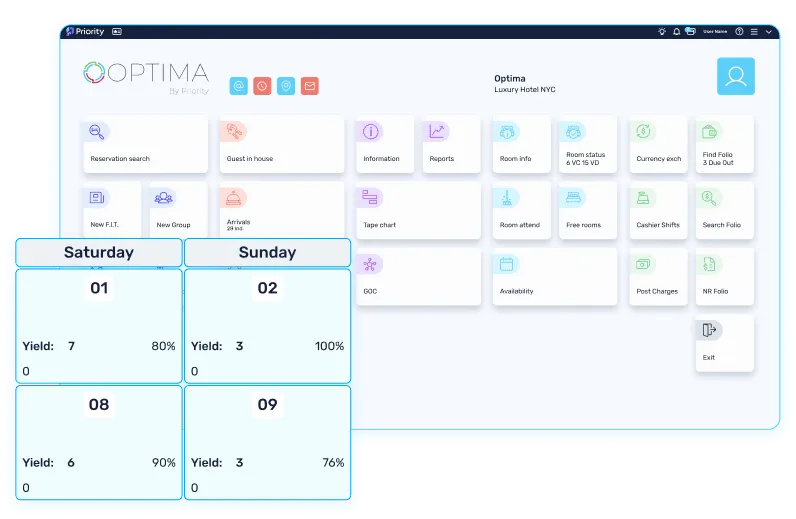Click the 'Luxury Hotel NYC' subtitle text
This screenshot has height=519, width=796.
[525, 89]
